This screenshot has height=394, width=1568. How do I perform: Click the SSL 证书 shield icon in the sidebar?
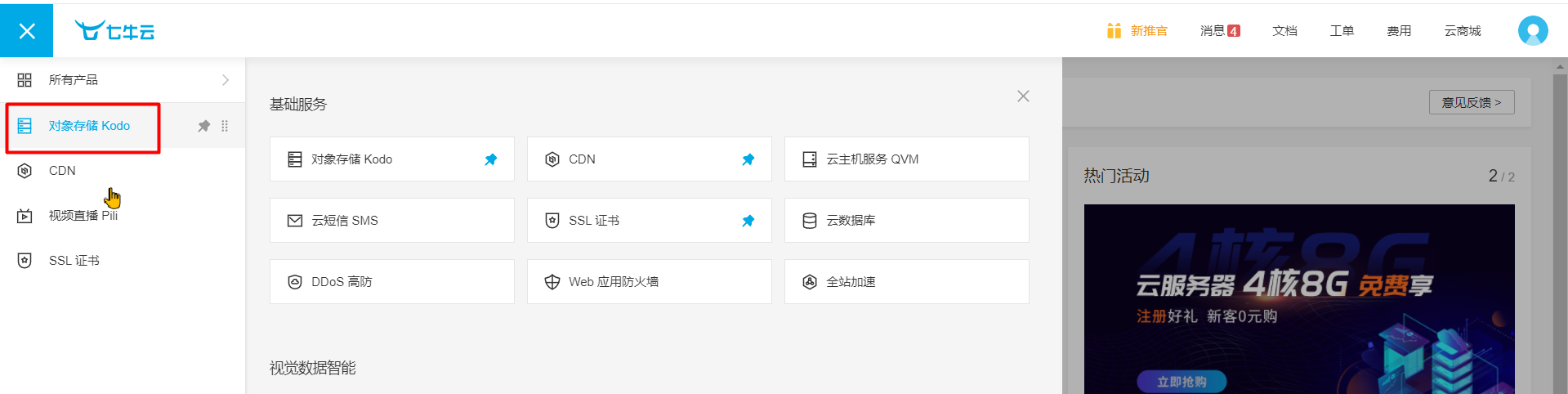click(25, 261)
